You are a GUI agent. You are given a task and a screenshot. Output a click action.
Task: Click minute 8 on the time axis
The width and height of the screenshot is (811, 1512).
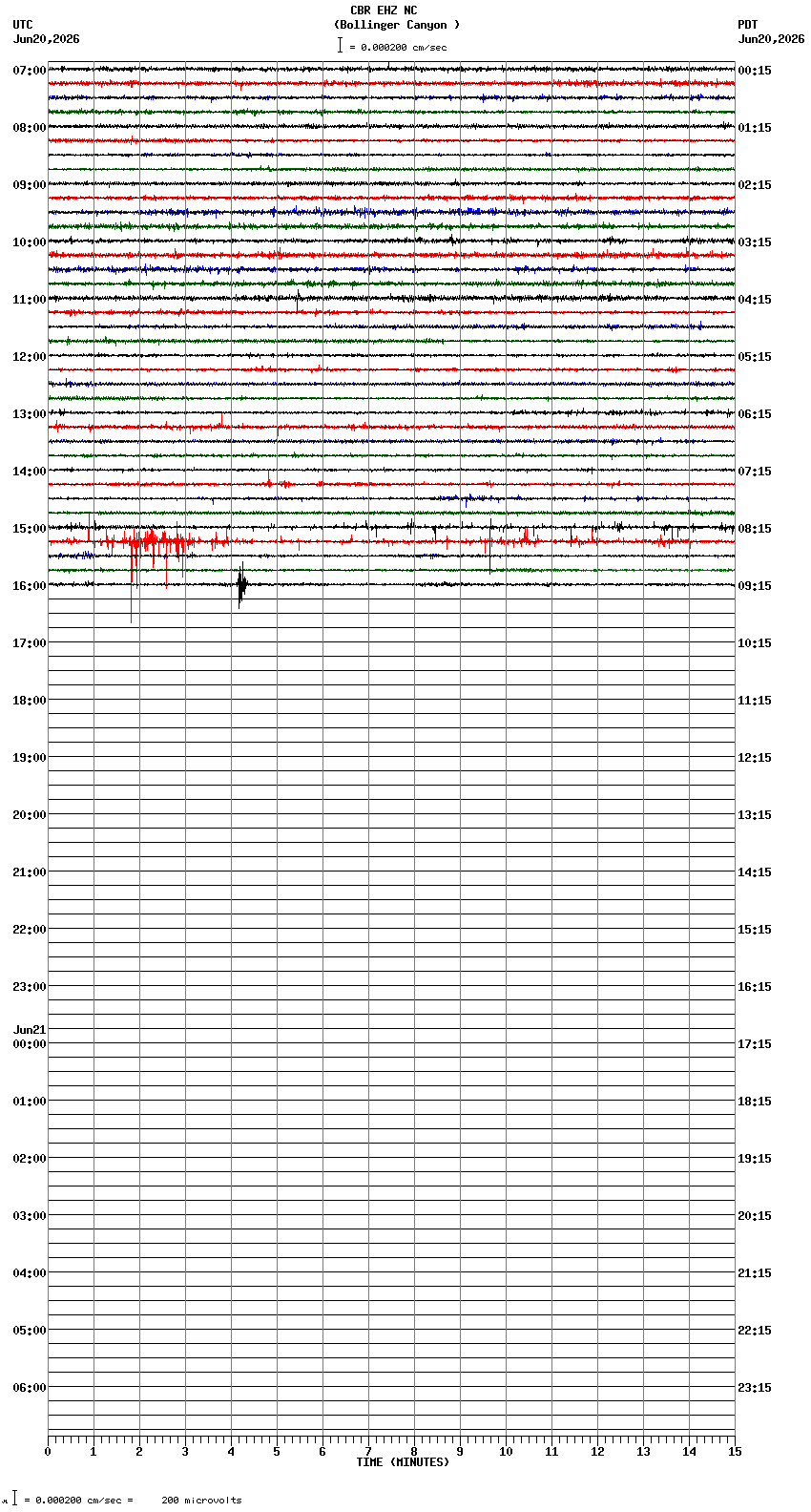pos(414,1452)
